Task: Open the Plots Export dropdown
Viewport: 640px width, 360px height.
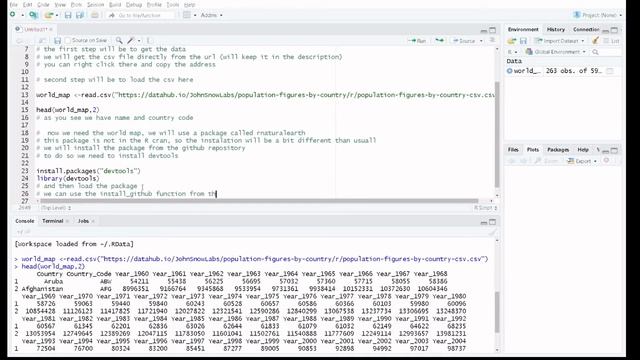Action: click(582, 161)
